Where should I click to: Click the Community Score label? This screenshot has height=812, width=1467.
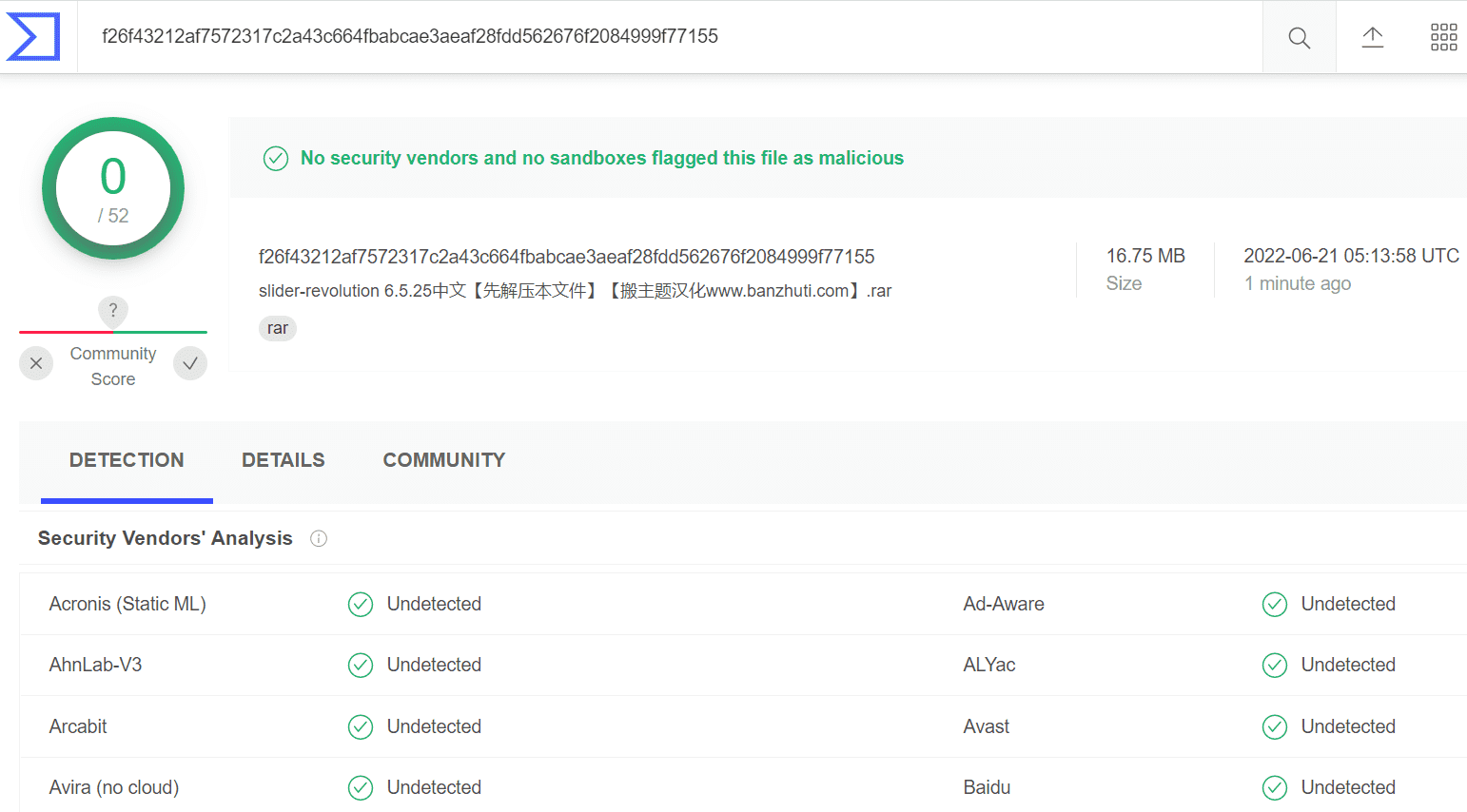(113, 366)
